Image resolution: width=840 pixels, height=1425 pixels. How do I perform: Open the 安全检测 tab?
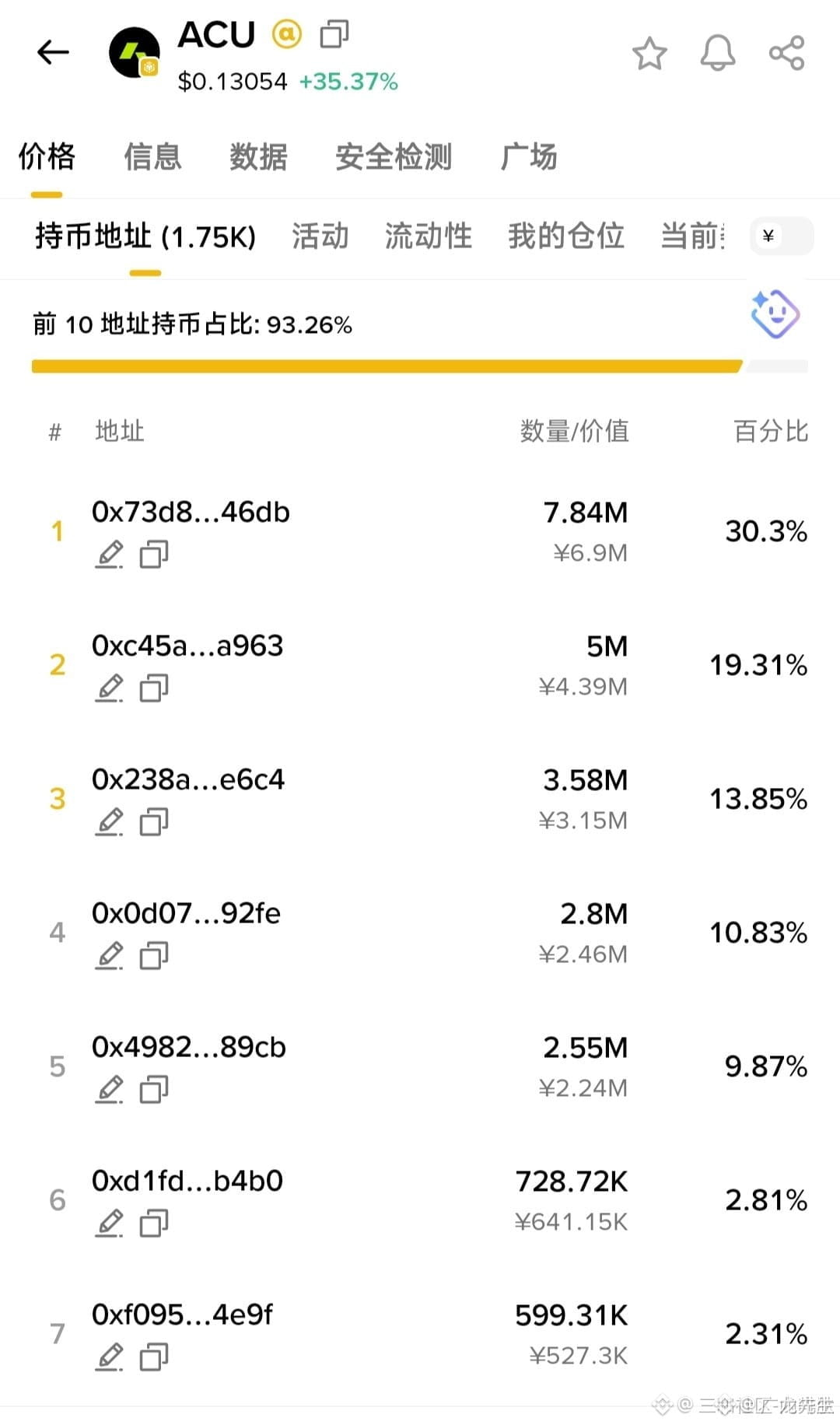click(x=394, y=156)
